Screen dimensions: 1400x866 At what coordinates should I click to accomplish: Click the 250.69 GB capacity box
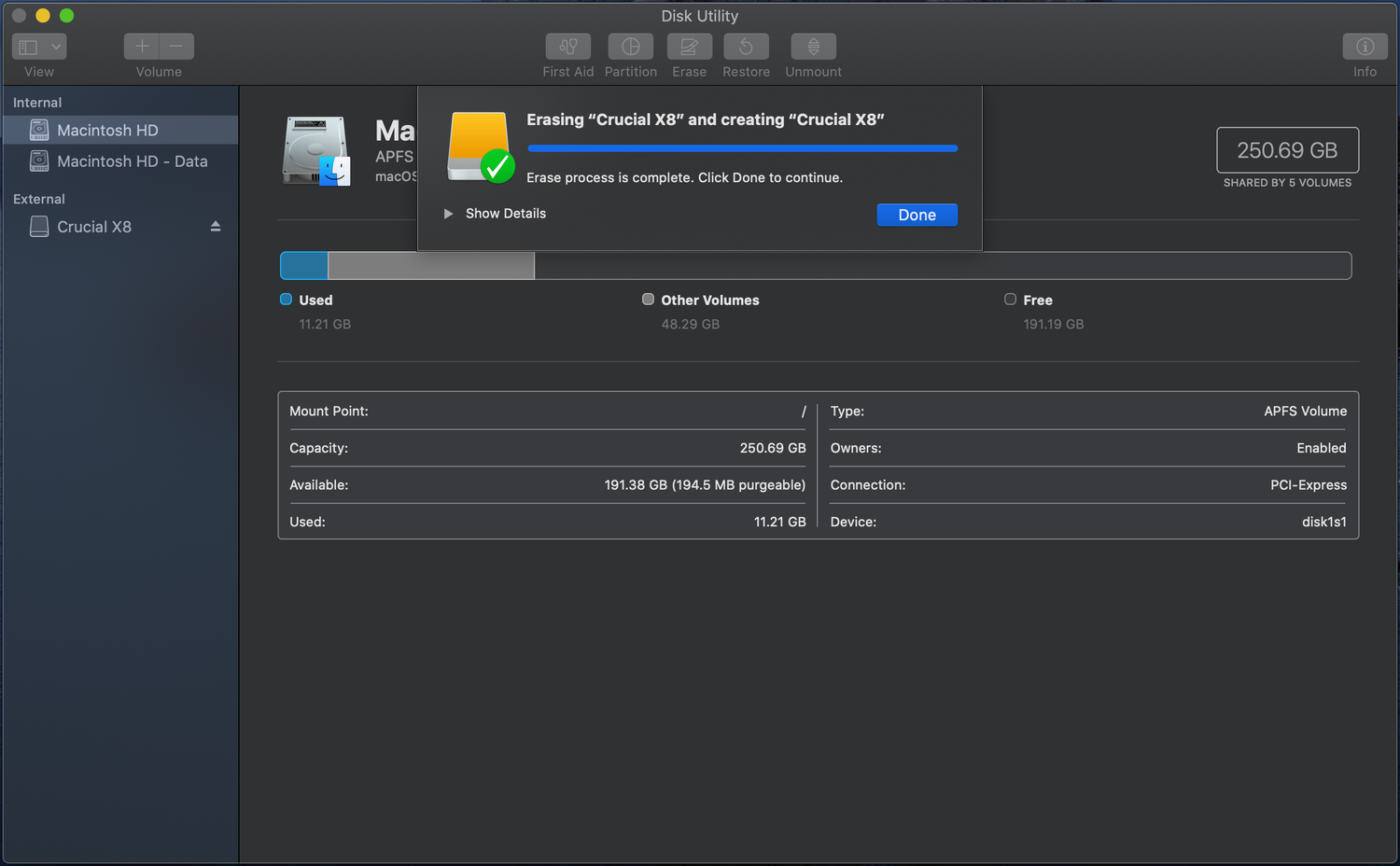[x=1287, y=150]
